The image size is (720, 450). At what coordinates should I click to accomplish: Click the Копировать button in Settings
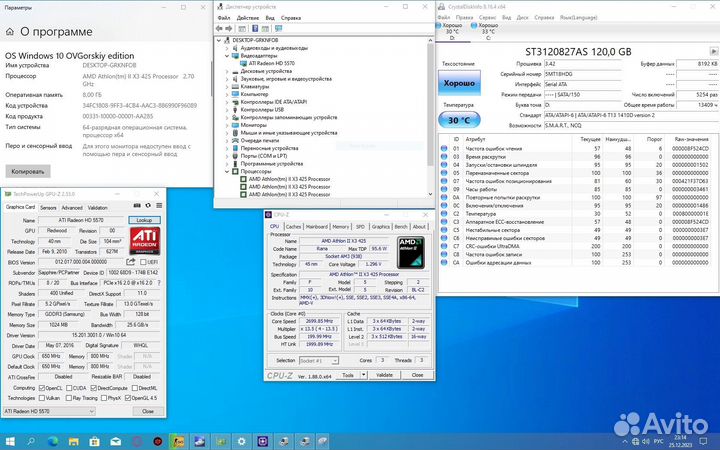(28, 172)
